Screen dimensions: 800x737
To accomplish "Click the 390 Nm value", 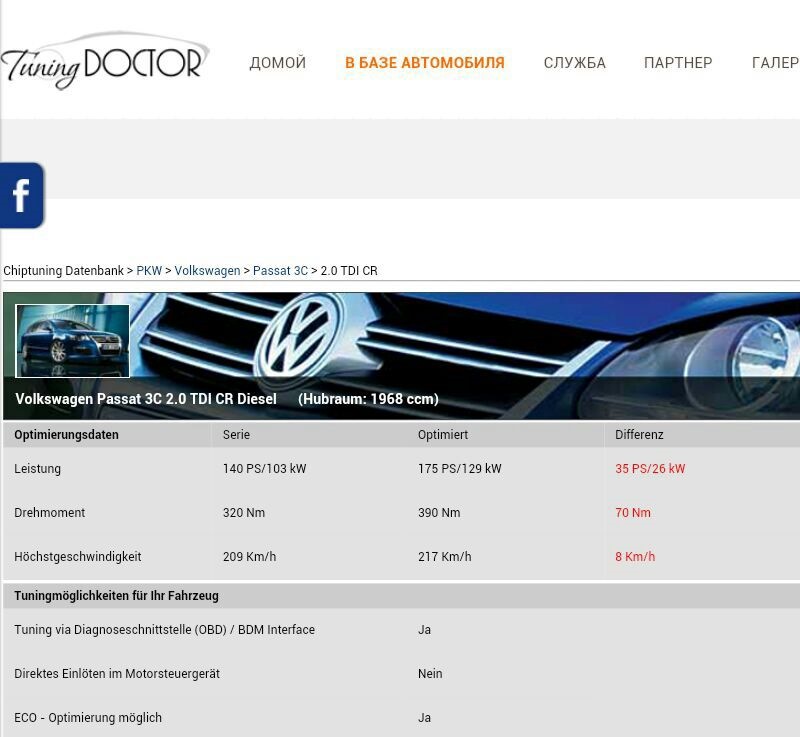I will point(439,513).
